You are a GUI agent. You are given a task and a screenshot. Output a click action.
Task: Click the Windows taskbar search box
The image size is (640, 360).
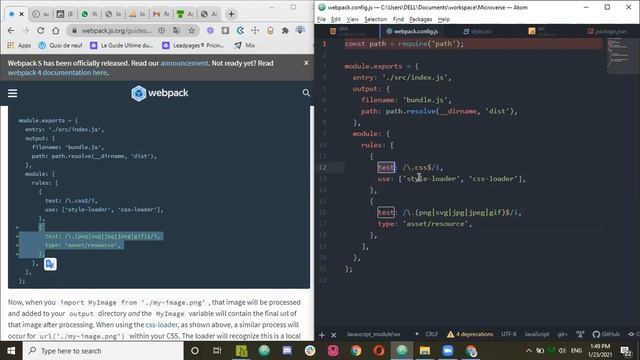103,351
